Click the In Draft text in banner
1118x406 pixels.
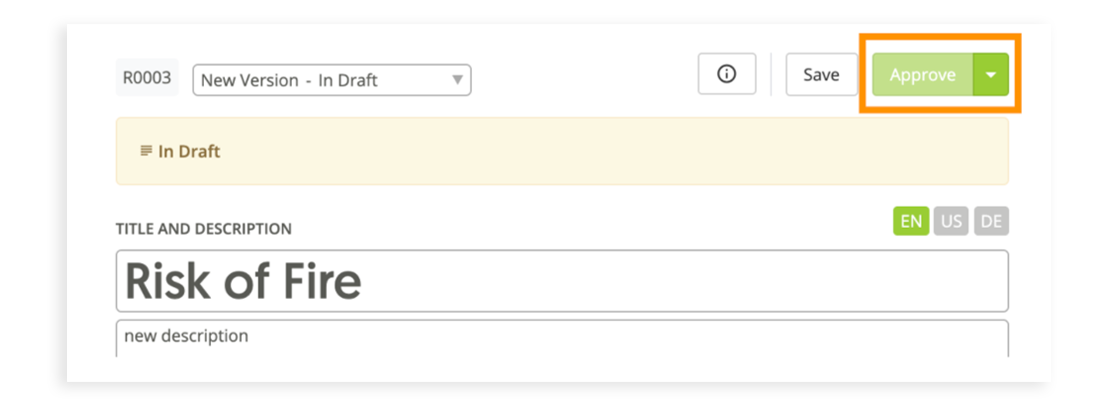tap(189, 151)
